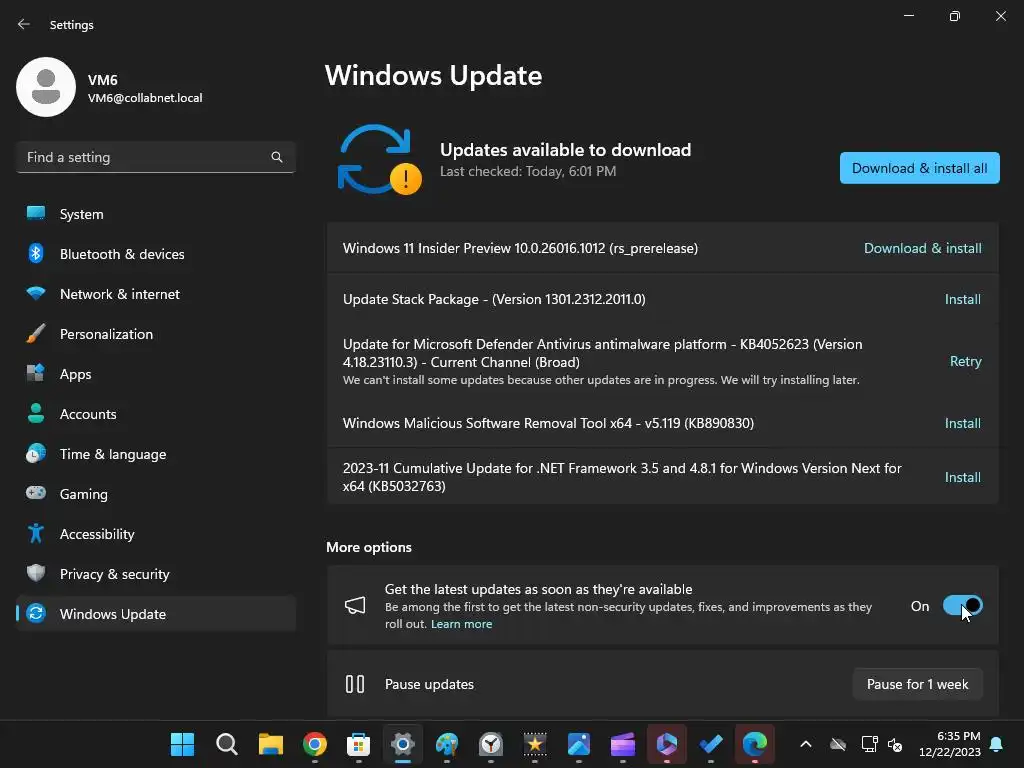Open the VM6 user profile avatar
Screen dimensions: 1024x768
[x=46, y=87]
